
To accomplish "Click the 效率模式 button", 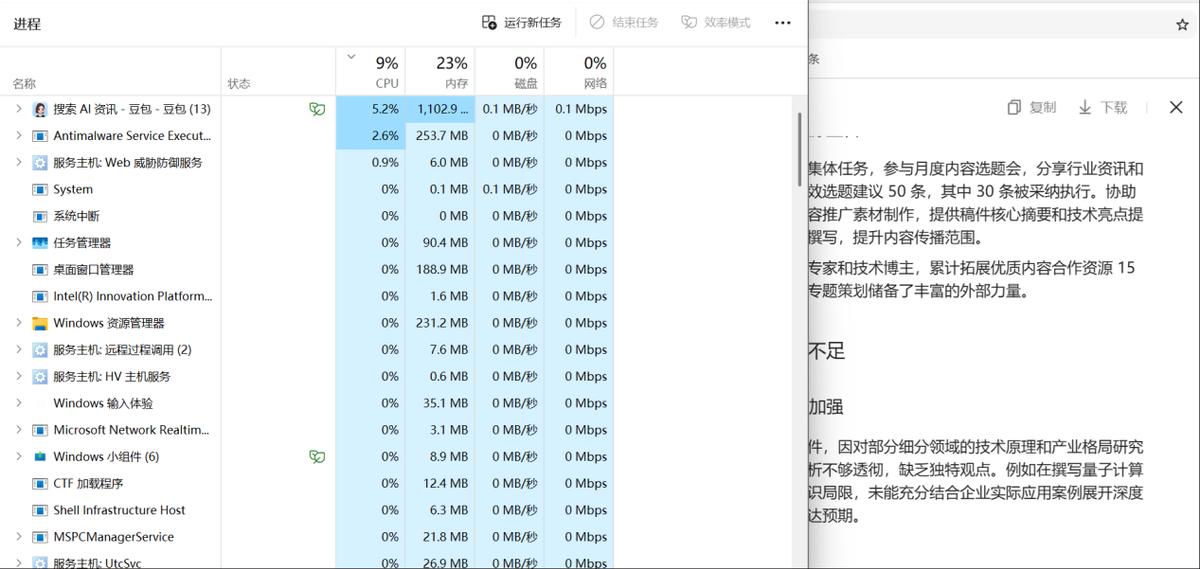I will [716, 22].
